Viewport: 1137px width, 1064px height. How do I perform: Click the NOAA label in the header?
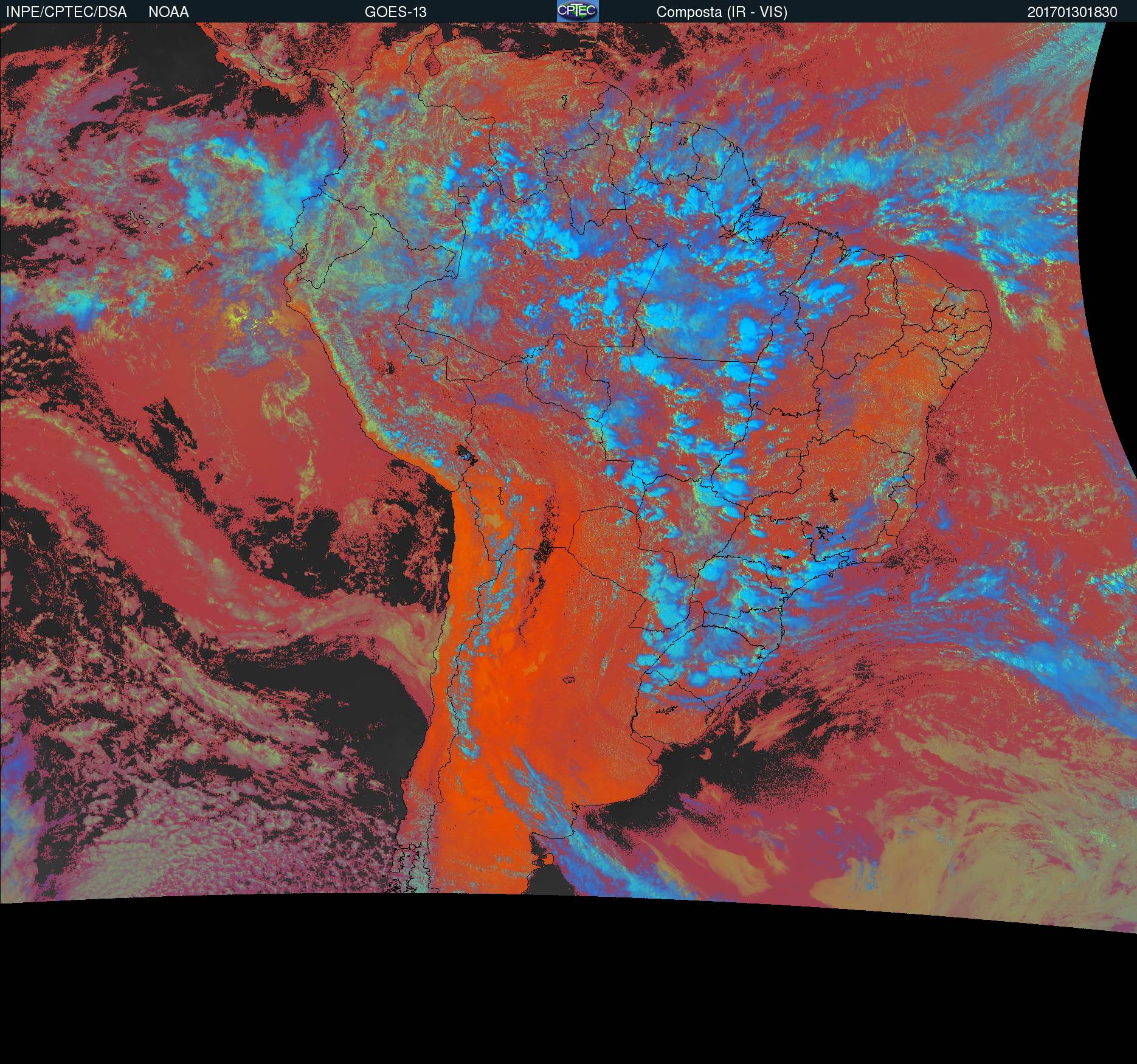pos(168,12)
